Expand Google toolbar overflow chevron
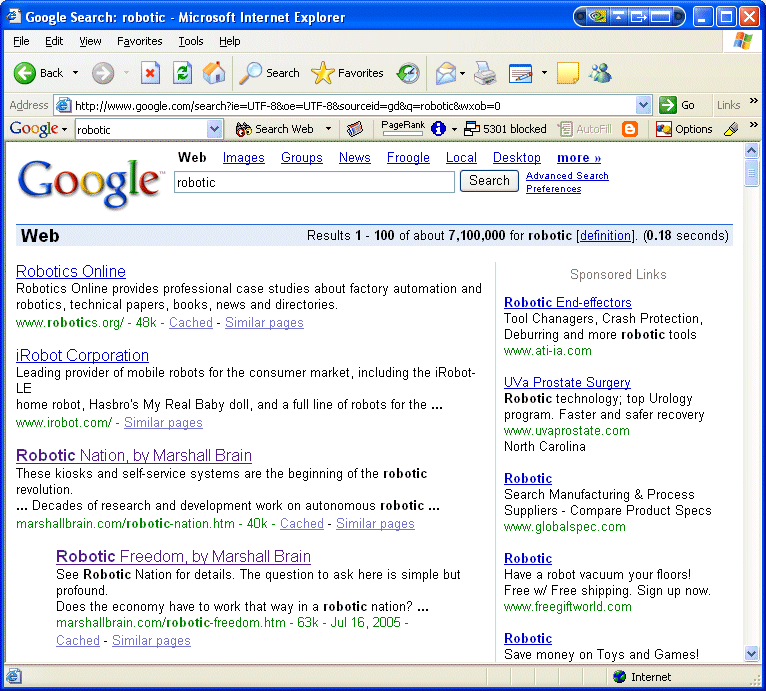The image size is (766, 691). (753, 125)
